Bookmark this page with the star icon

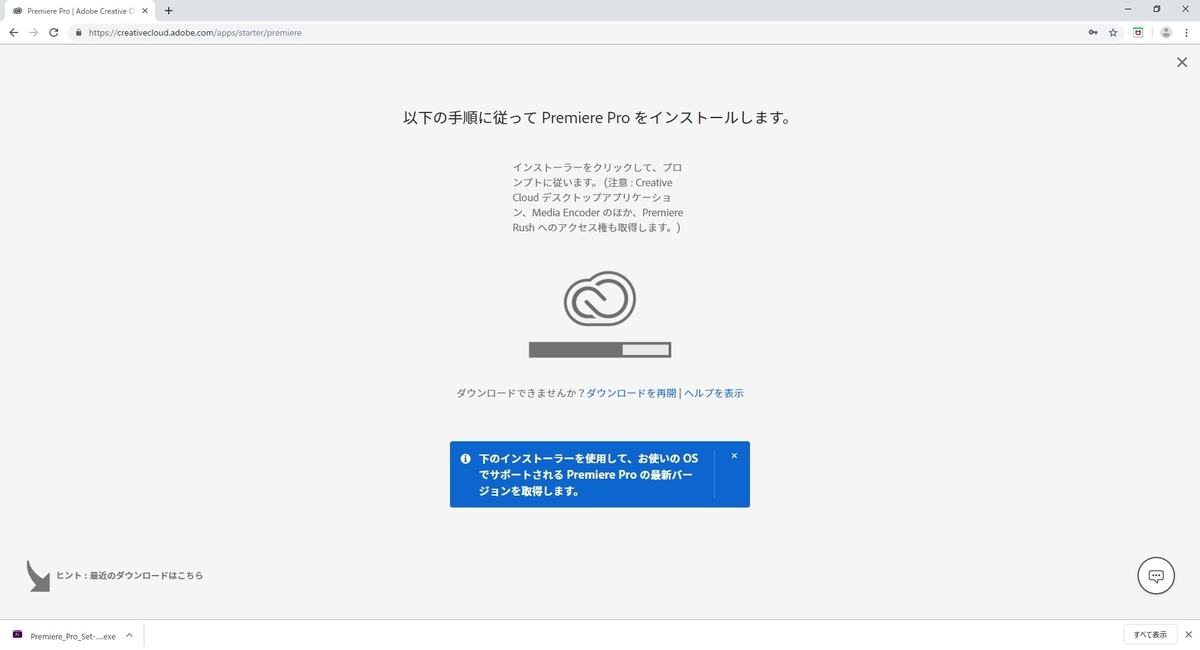click(1113, 32)
